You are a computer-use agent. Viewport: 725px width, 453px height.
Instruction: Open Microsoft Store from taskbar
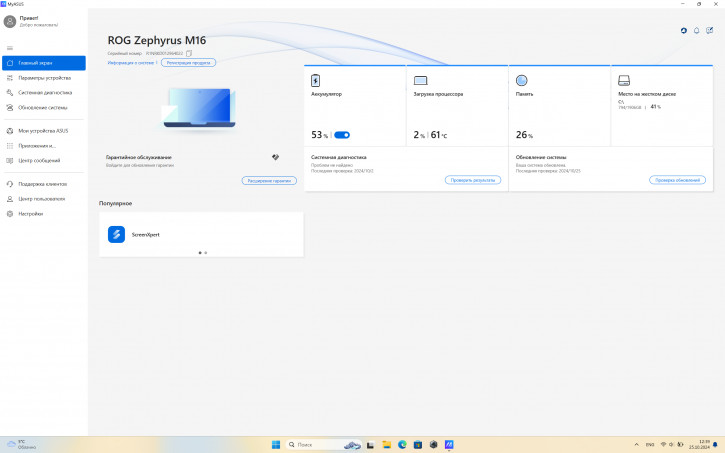(418, 445)
